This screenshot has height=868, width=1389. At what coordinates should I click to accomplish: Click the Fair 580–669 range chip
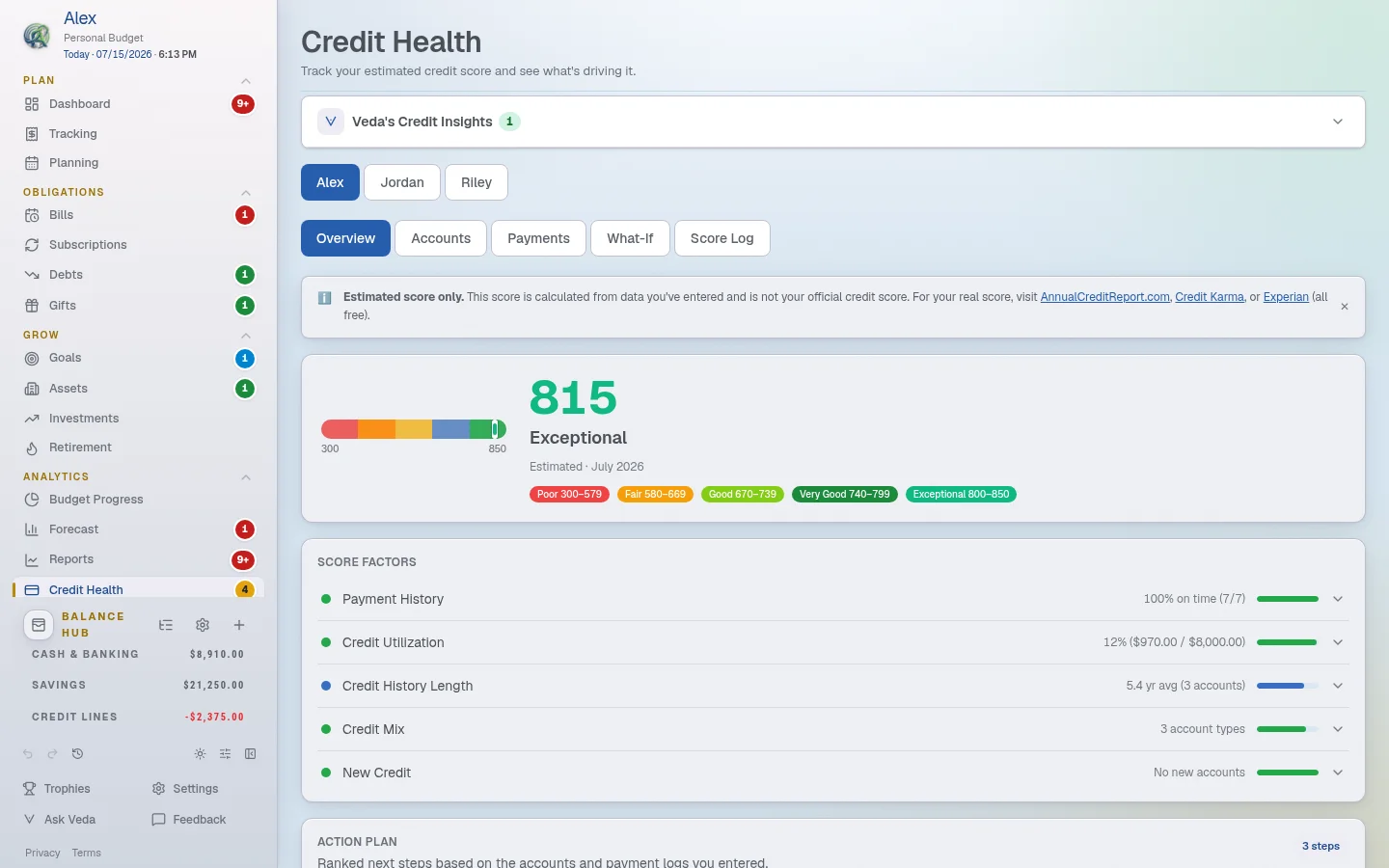pos(655,495)
